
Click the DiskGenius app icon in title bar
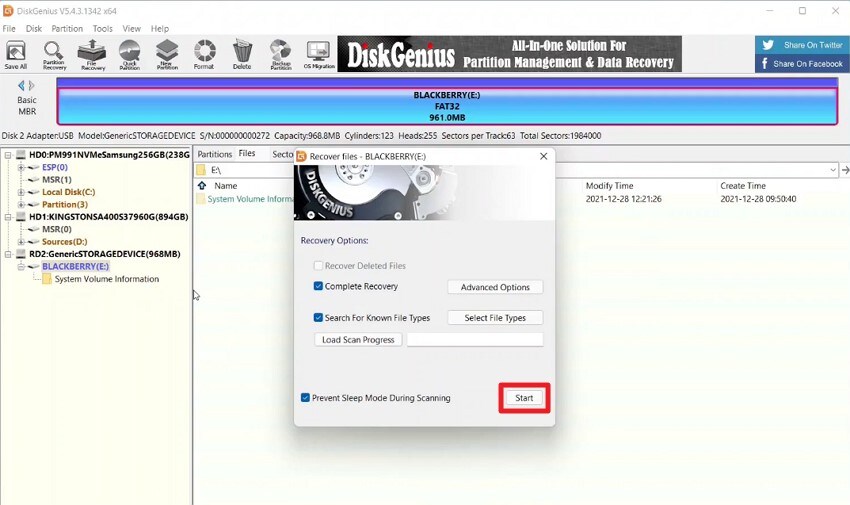(x=8, y=11)
